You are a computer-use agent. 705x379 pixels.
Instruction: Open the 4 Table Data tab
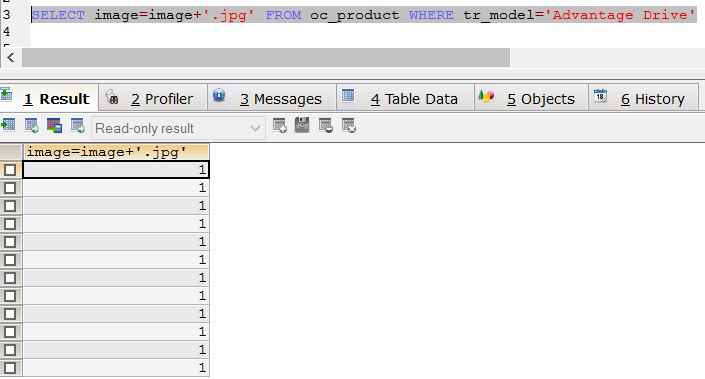pos(406,98)
